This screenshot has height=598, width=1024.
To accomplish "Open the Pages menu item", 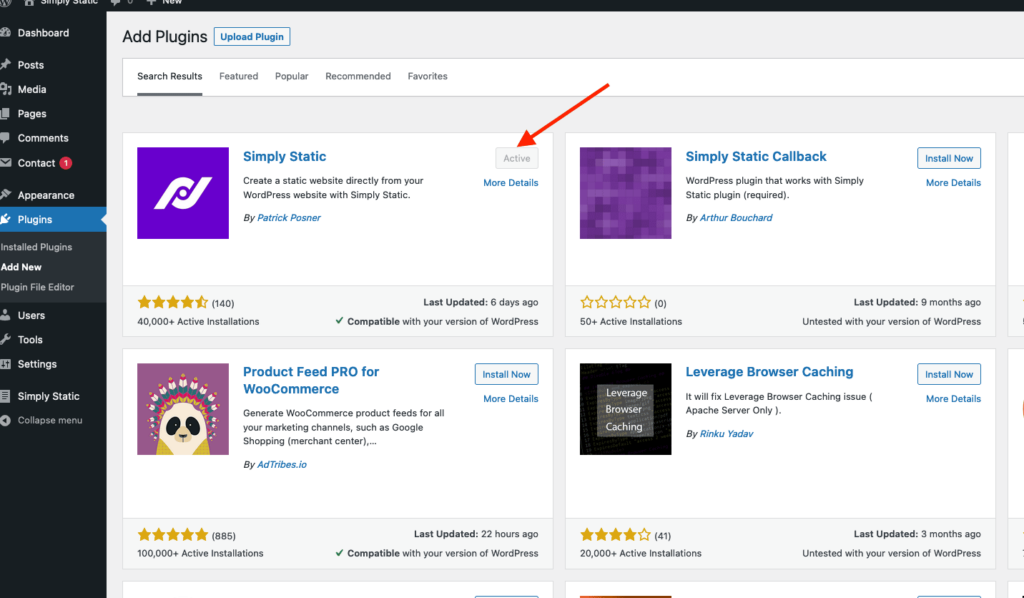I will tap(32, 114).
